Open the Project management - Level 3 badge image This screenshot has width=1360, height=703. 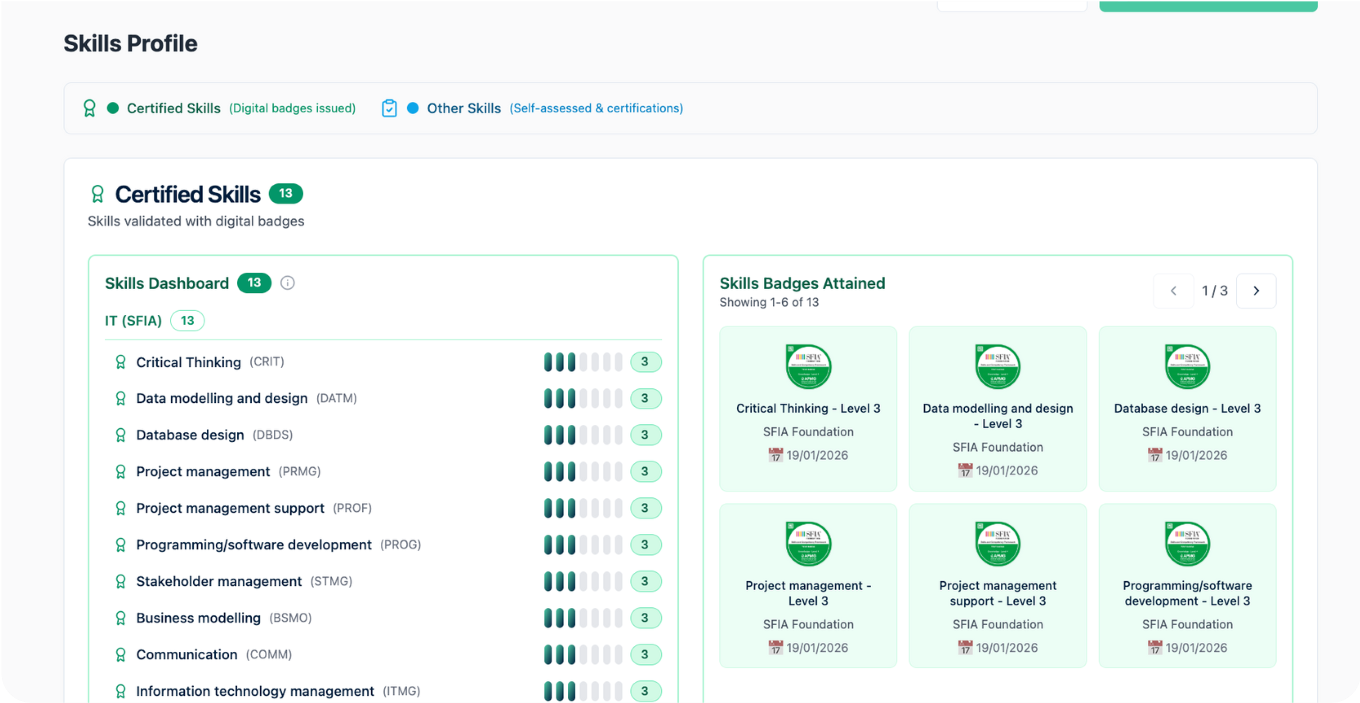pos(808,544)
